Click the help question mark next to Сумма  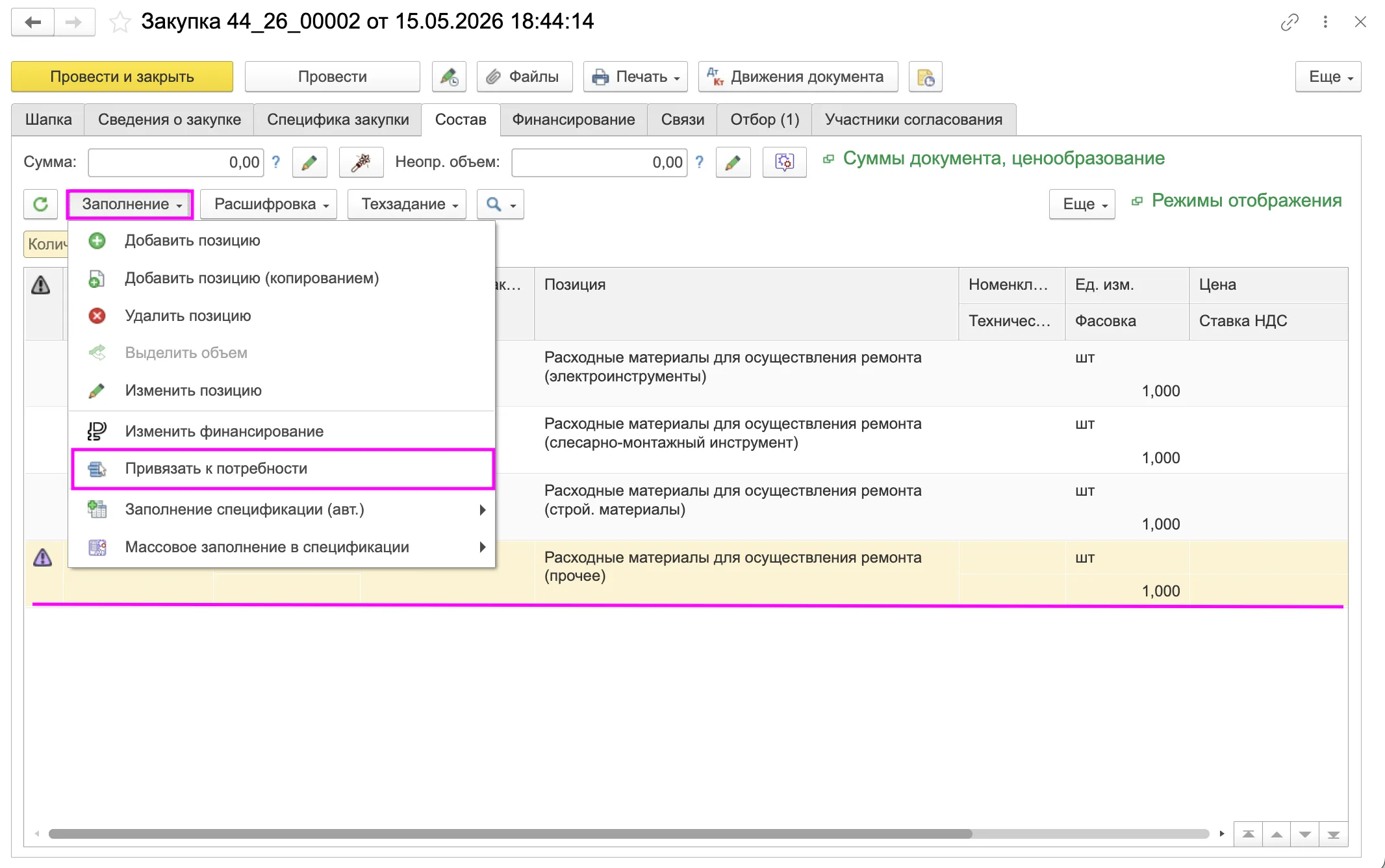[276, 162]
